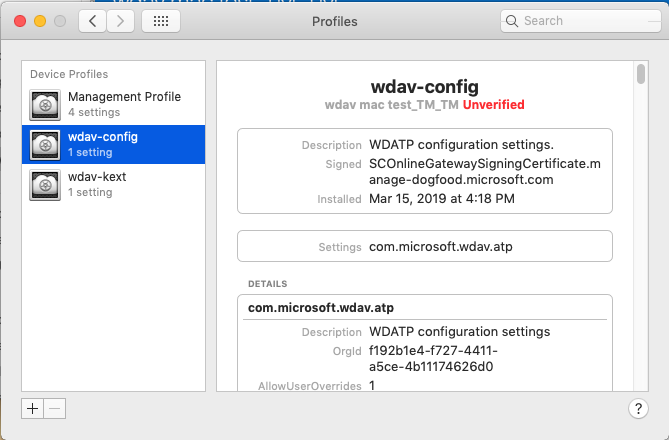The height and width of the screenshot is (440, 669).
Task: Click the yellow minimize window button
Action: point(40,21)
